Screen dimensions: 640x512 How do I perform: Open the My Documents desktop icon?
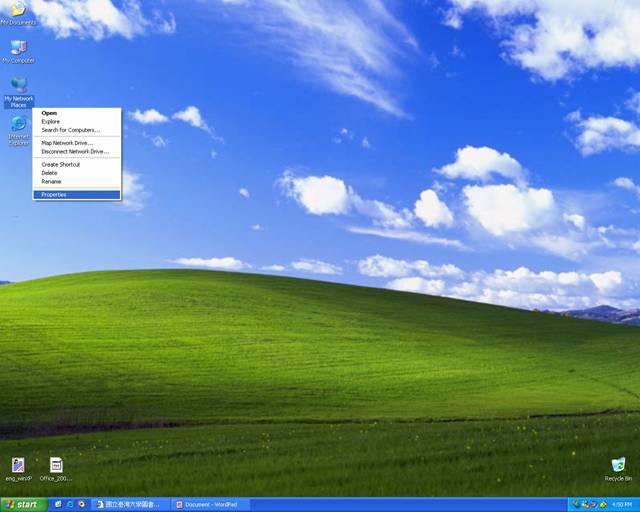click(18, 13)
